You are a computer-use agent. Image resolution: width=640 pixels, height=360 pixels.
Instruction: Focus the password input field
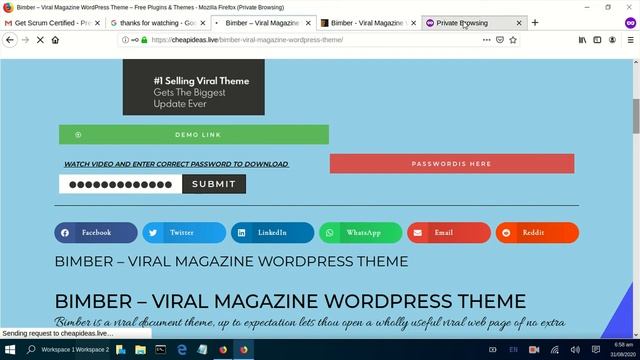coord(120,184)
